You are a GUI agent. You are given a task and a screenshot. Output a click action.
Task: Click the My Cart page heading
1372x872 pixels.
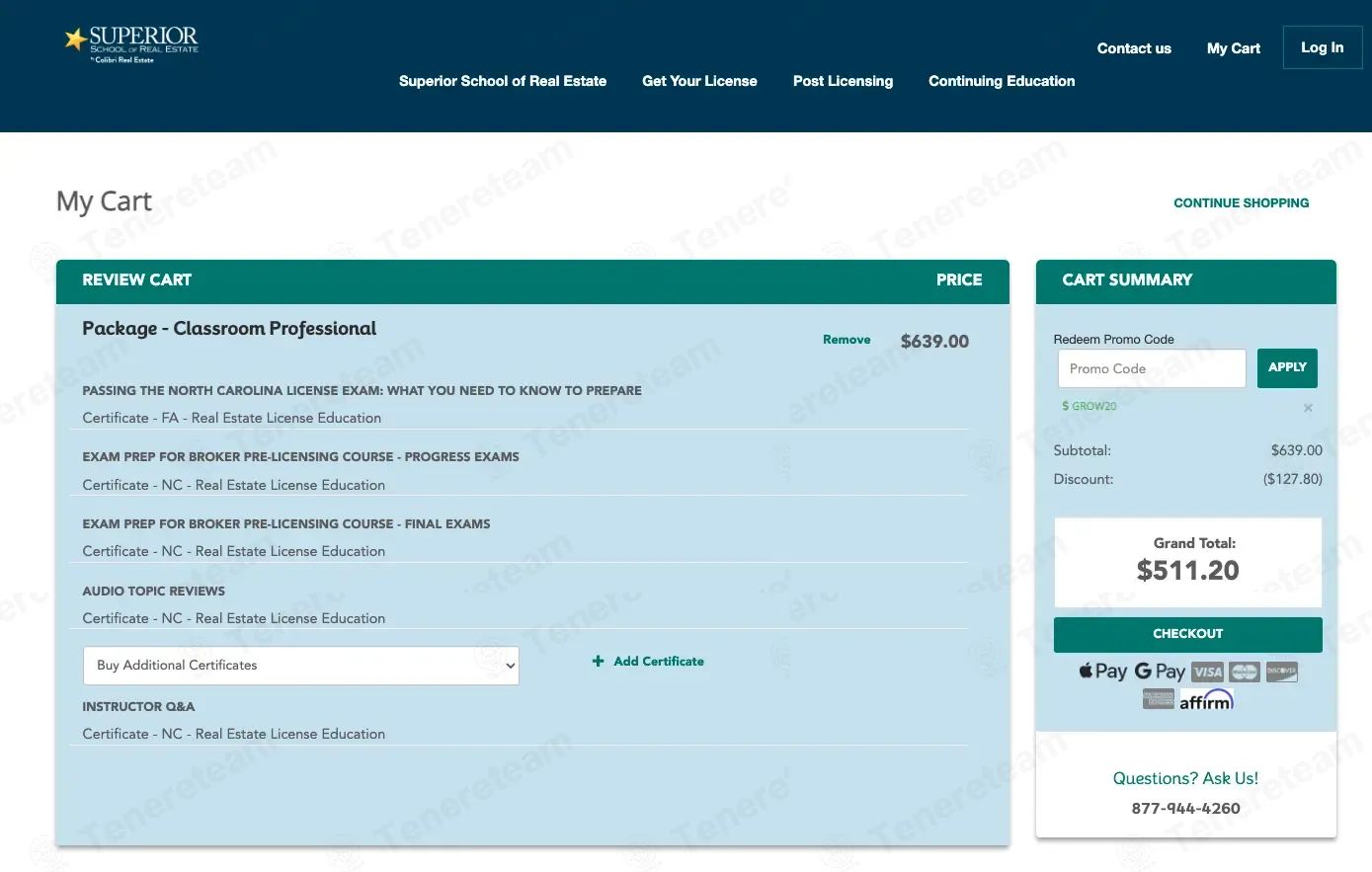tap(104, 201)
